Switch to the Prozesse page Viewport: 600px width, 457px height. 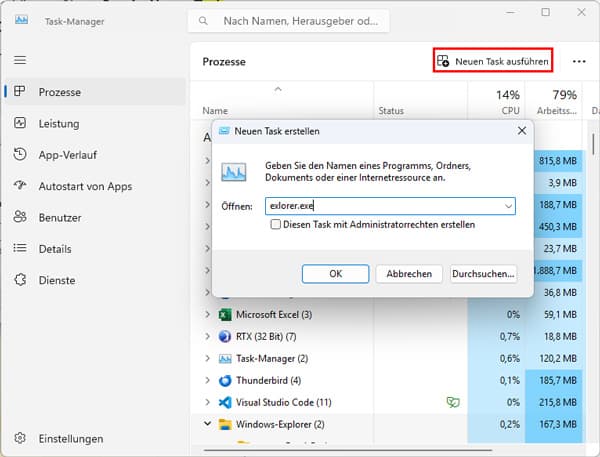coord(95,92)
